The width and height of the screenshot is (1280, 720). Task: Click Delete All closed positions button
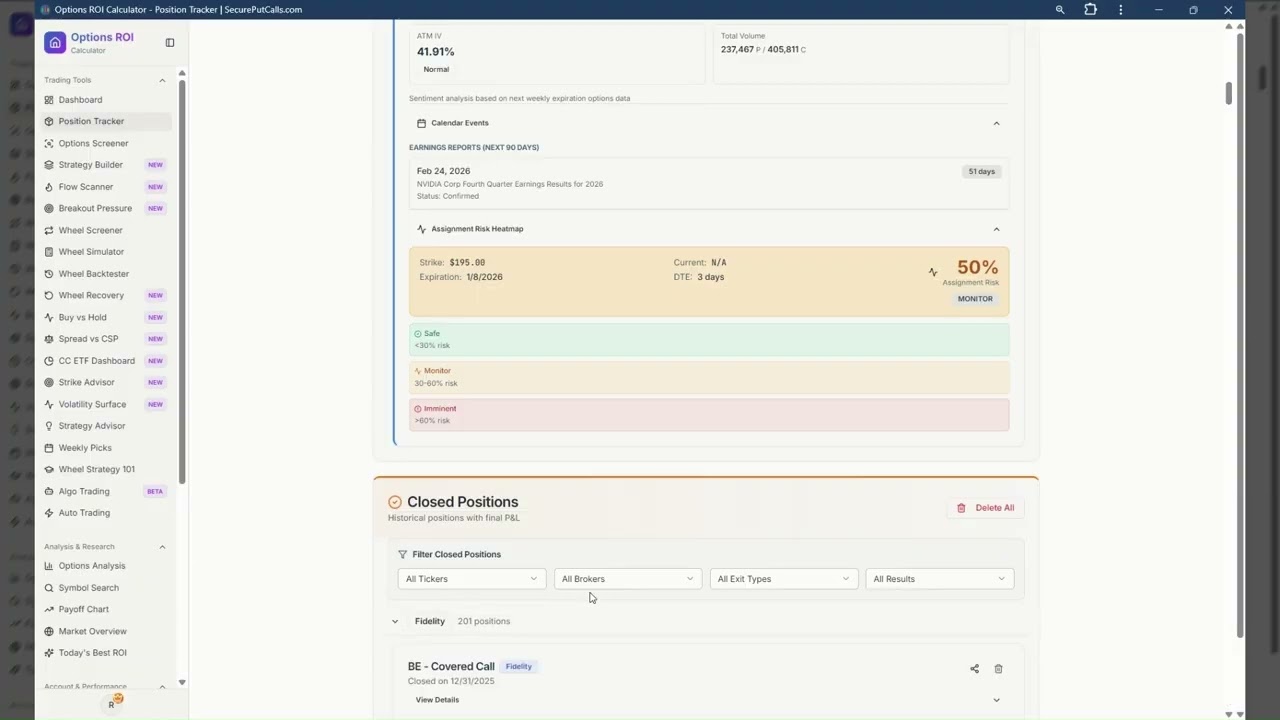pos(985,508)
